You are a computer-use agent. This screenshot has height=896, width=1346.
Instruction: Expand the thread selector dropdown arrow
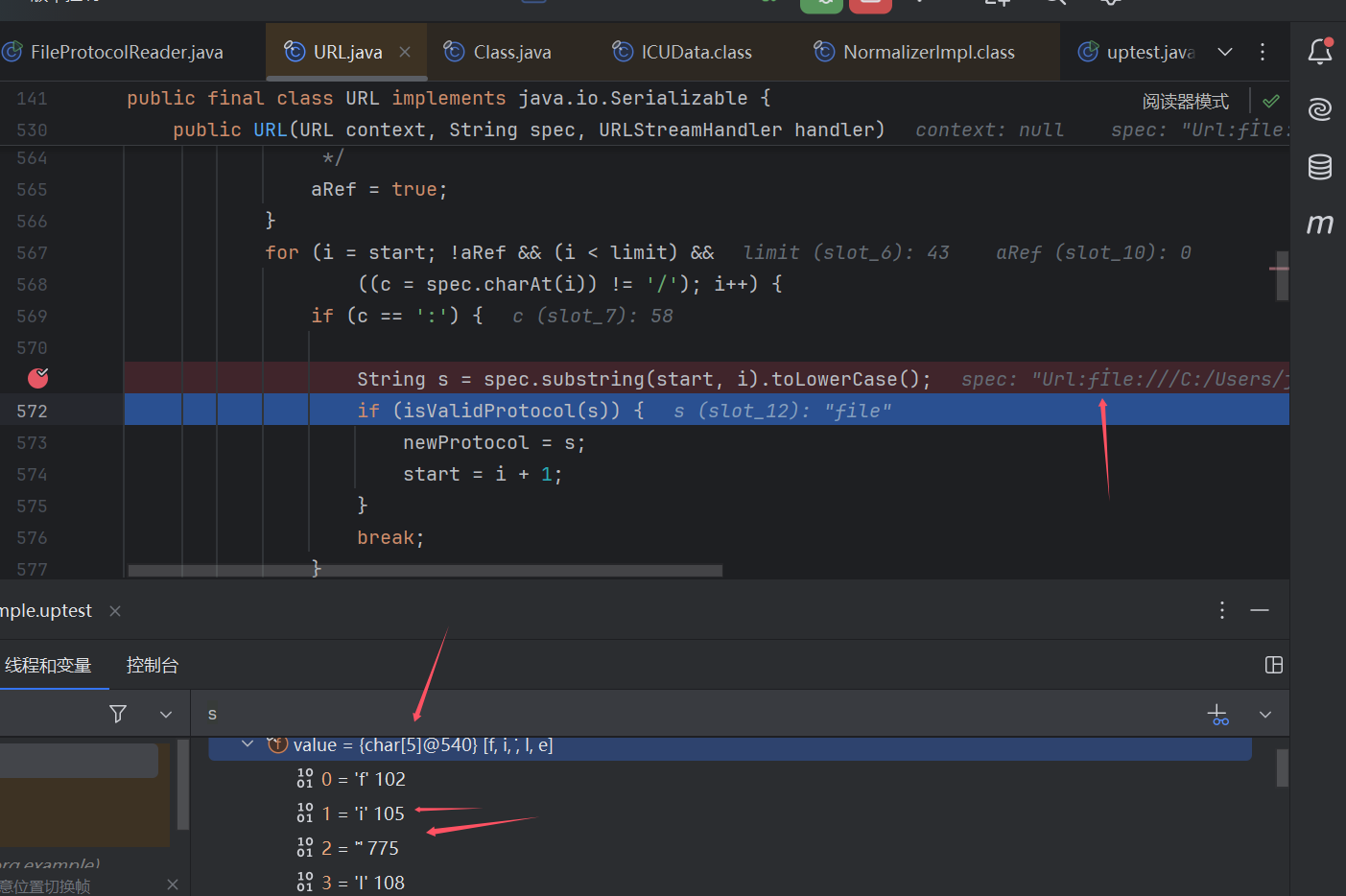[x=166, y=714]
